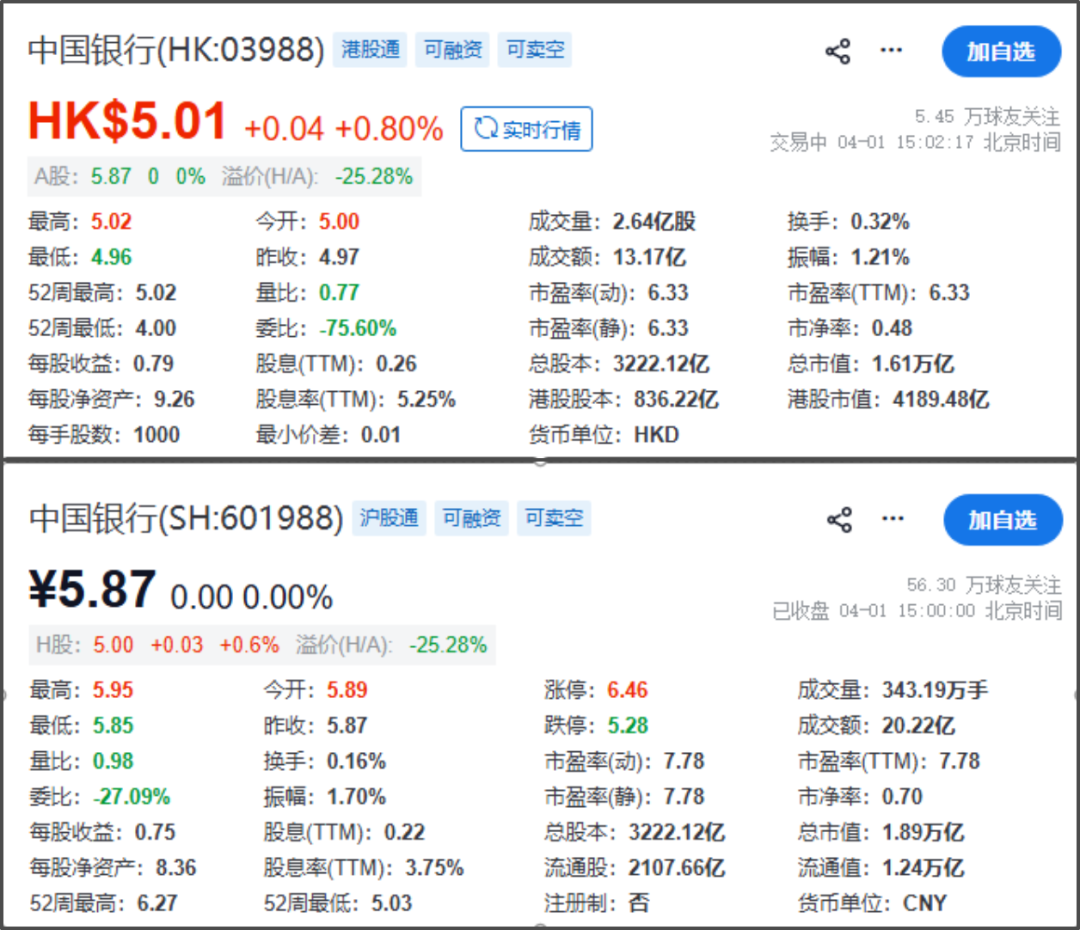1080x930 pixels.
Task: Open the H股 5.00 quote link
Action: pyautogui.click(x=112, y=645)
